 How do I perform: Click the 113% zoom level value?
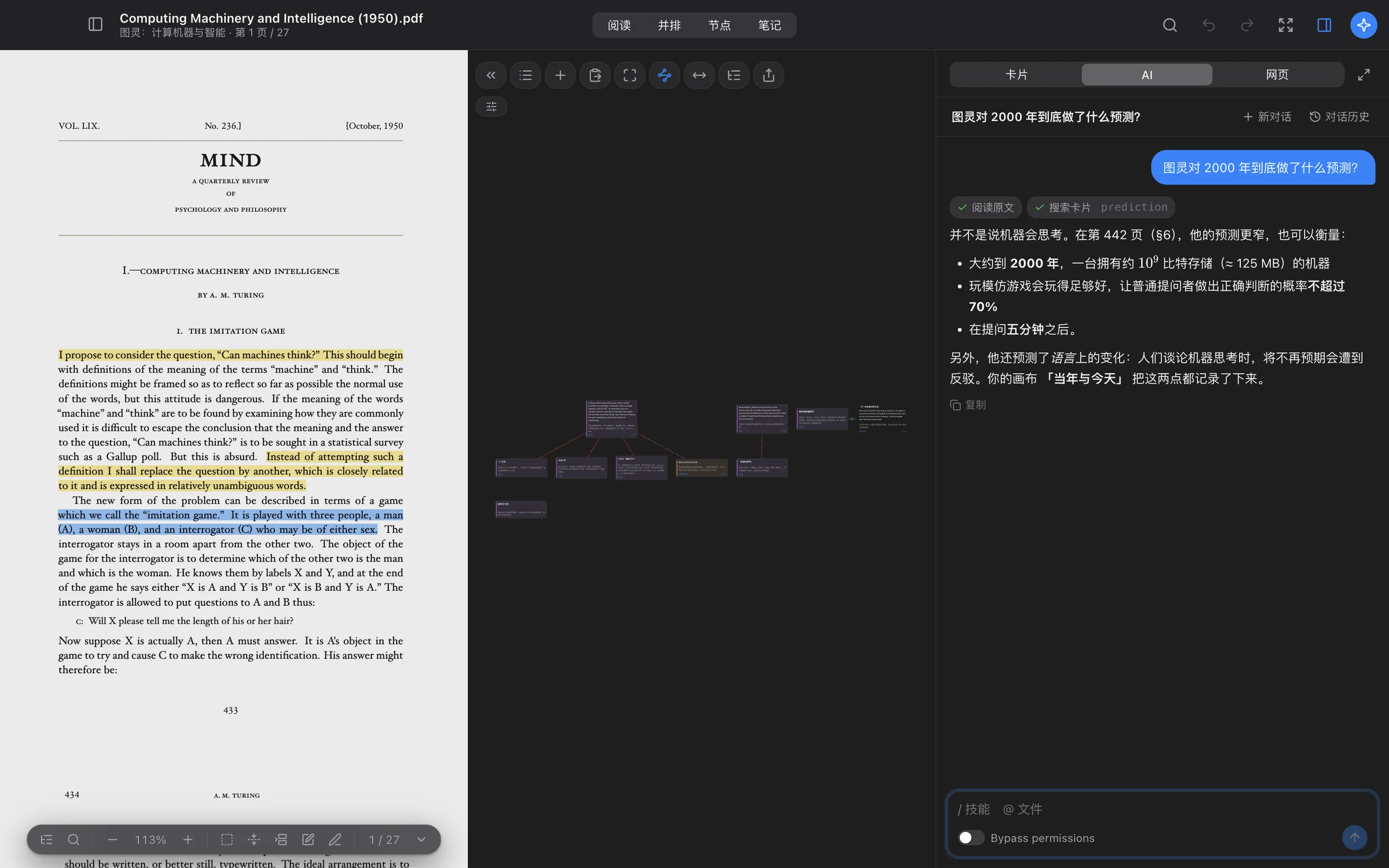[150, 840]
